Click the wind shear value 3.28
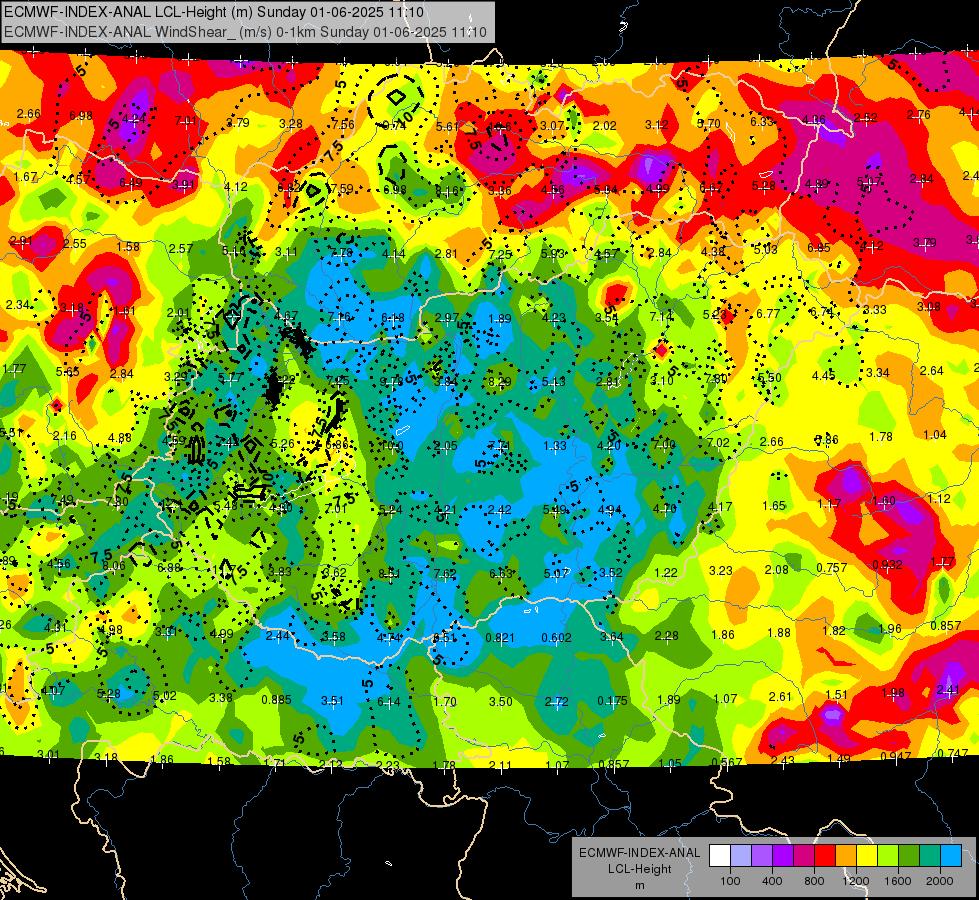This screenshot has width=979, height=900. [x=291, y=124]
